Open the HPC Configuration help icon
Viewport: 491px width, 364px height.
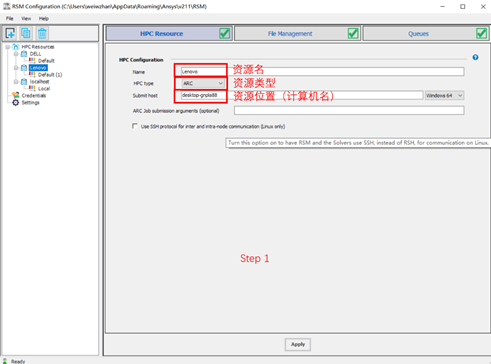475,57
